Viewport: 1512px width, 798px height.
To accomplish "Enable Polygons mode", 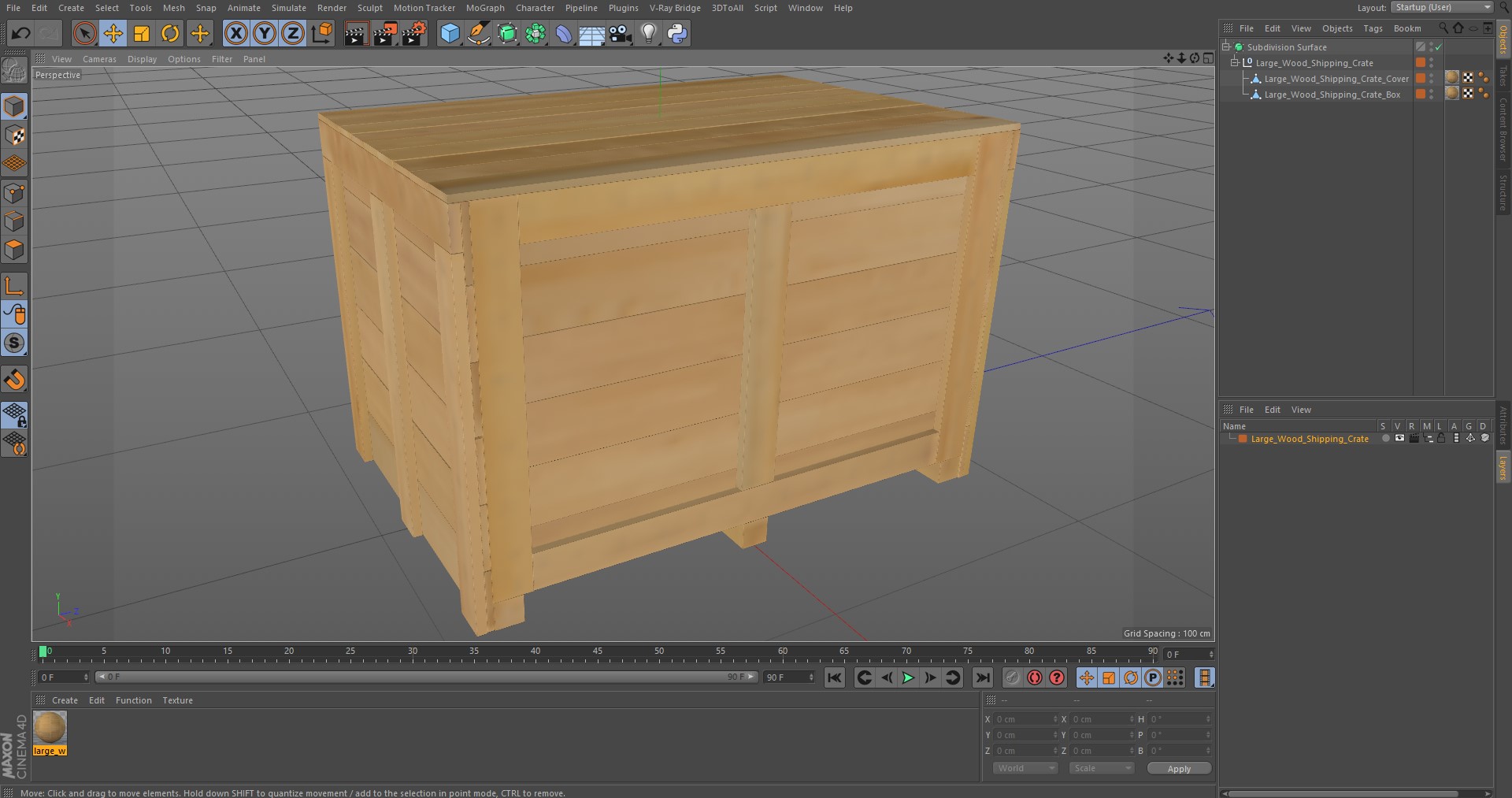I will [x=14, y=250].
